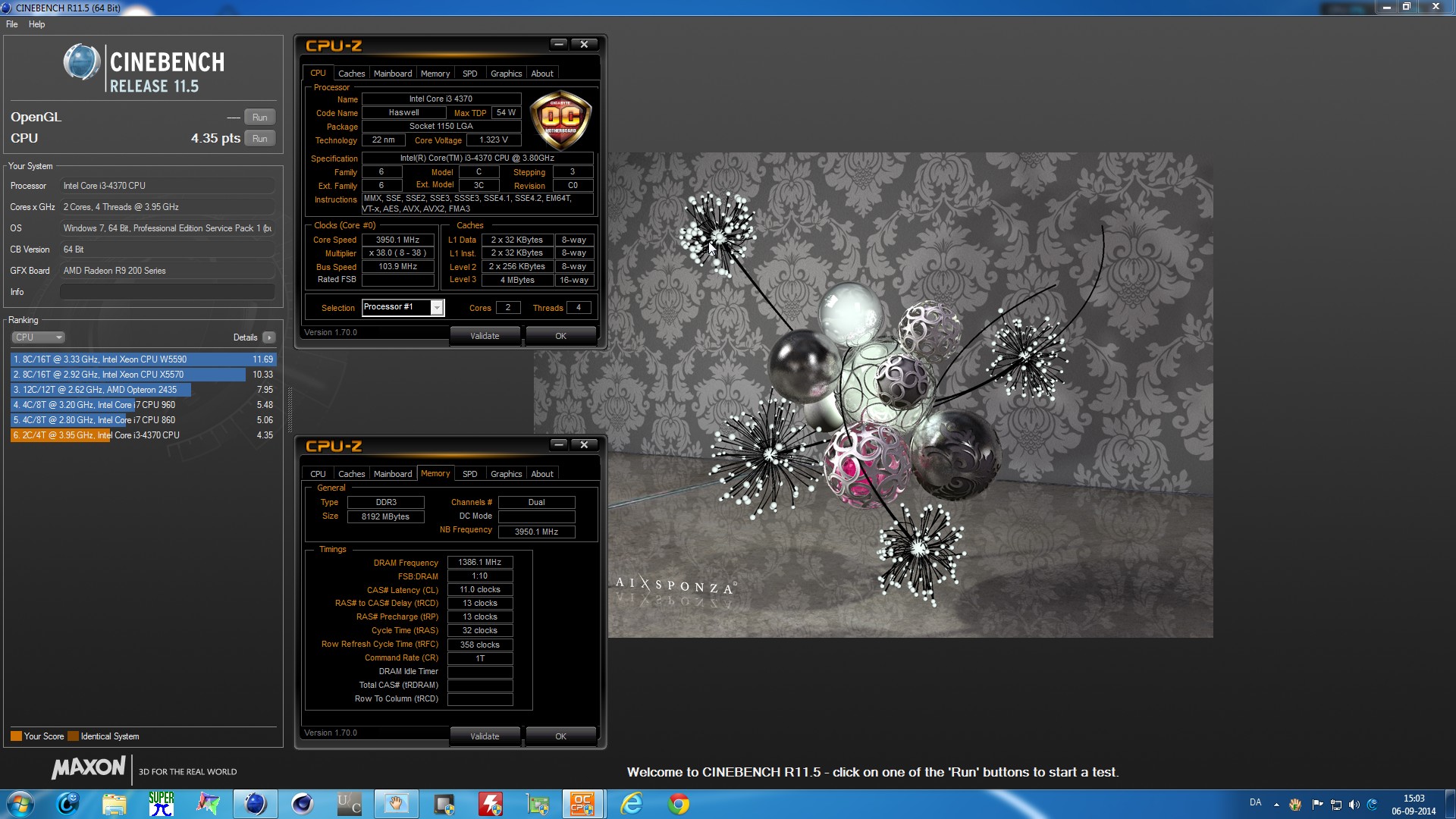Select AMD Opteron 2435 ranking entry
This screenshot has height=819, width=1456.
143,390
